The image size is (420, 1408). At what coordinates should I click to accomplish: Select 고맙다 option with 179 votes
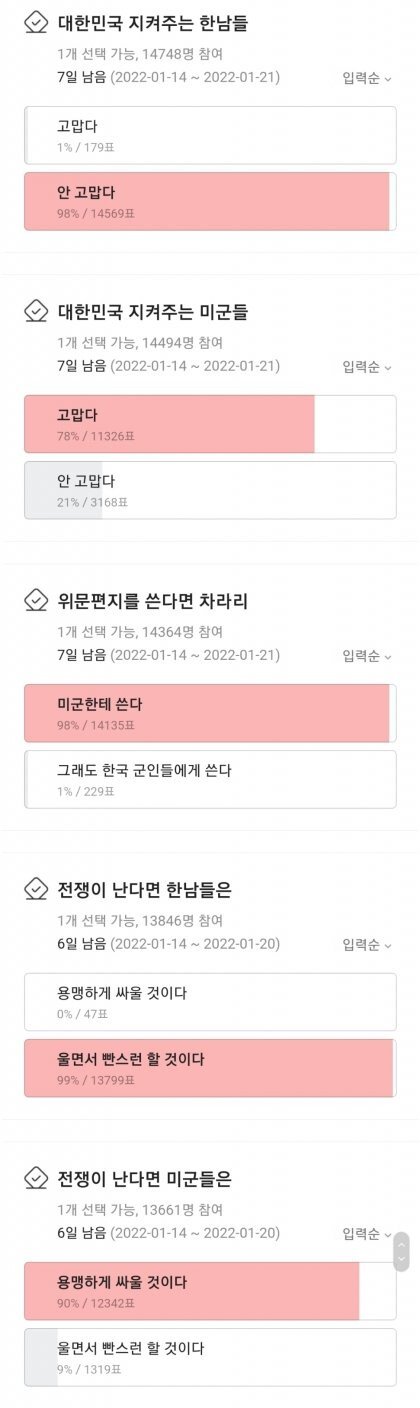(x=210, y=136)
